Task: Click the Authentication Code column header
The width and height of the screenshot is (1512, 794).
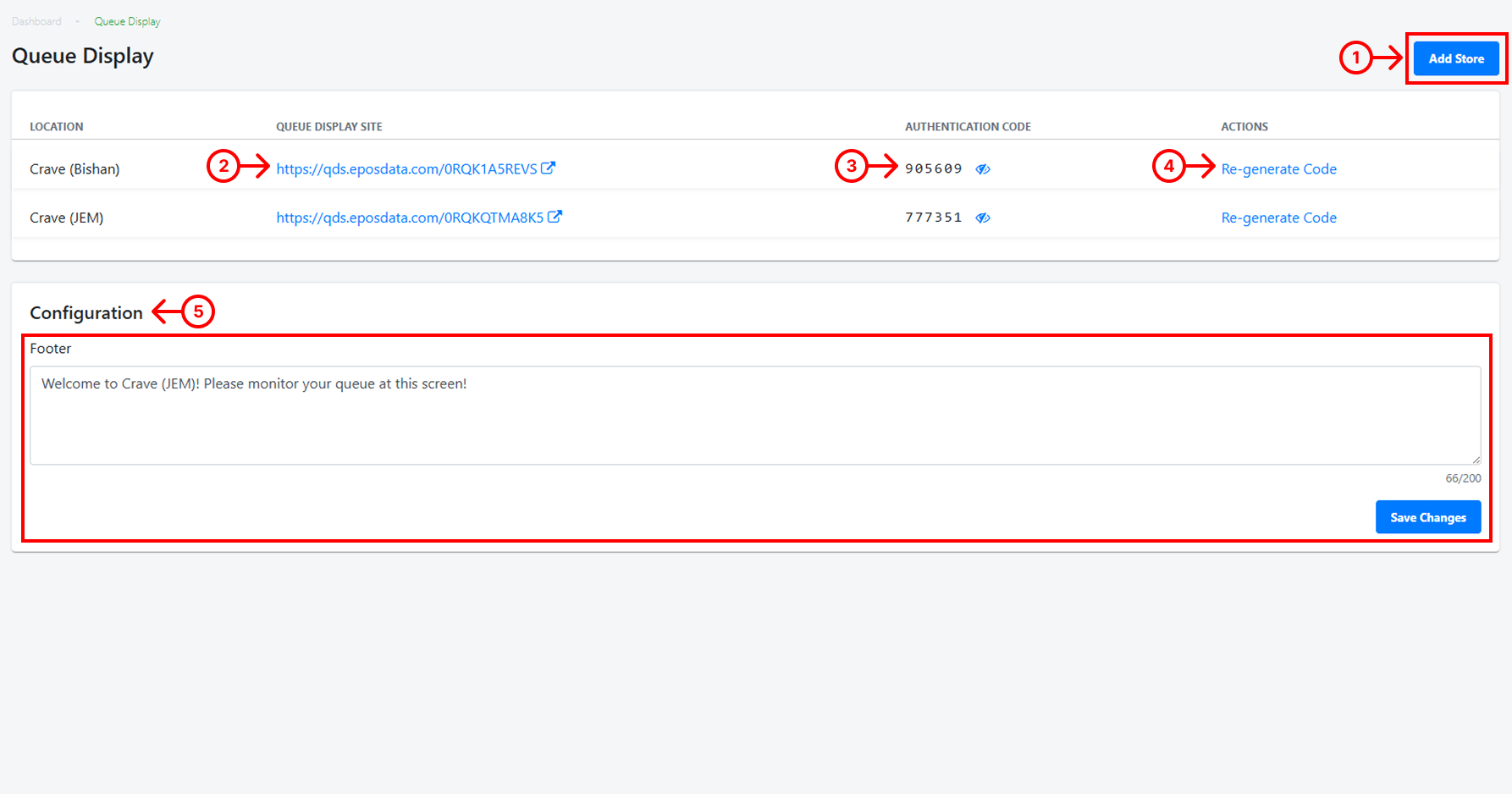Action: coord(968,126)
